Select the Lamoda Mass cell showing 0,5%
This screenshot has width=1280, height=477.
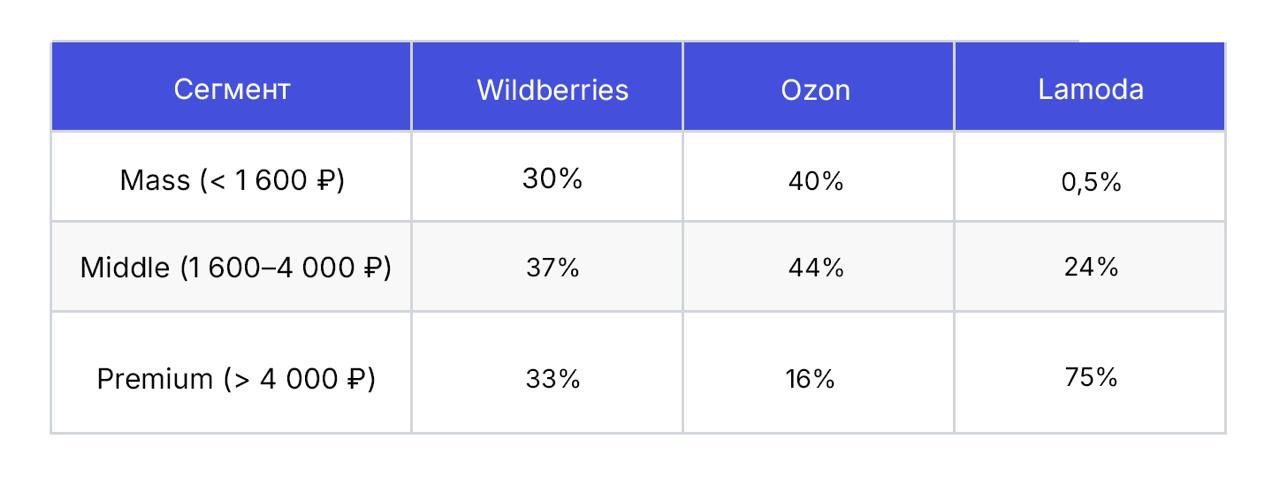pyautogui.click(x=1091, y=183)
